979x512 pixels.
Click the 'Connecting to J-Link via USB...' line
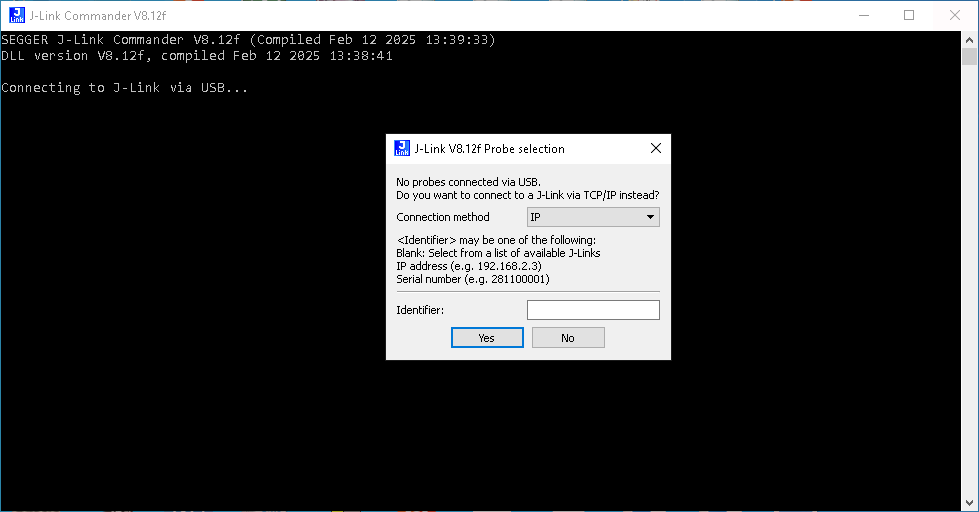[125, 88]
